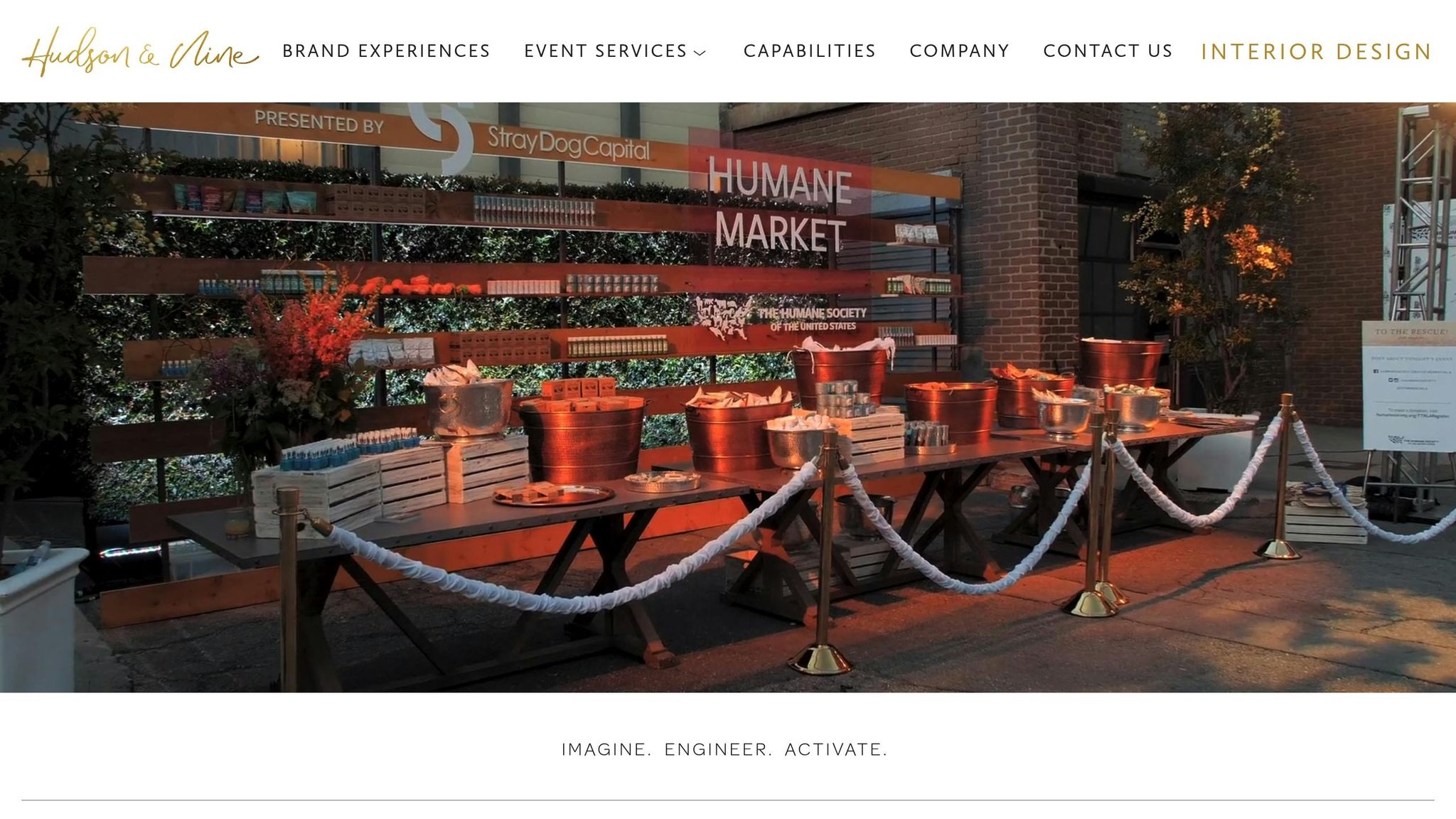
Task: Click the Humane Market sign in the video
Action: point(779,204)
